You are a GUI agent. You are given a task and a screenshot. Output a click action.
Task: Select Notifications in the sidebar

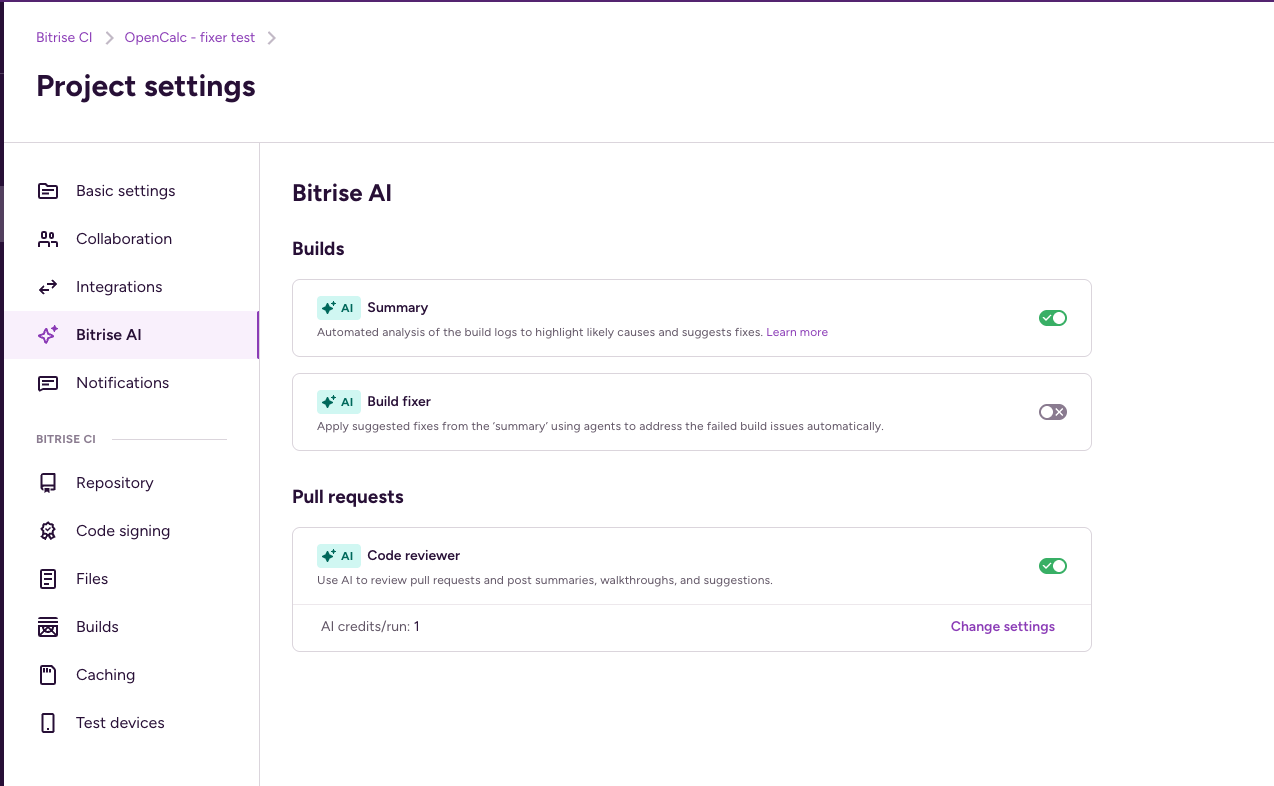click(x=122, y=382)
